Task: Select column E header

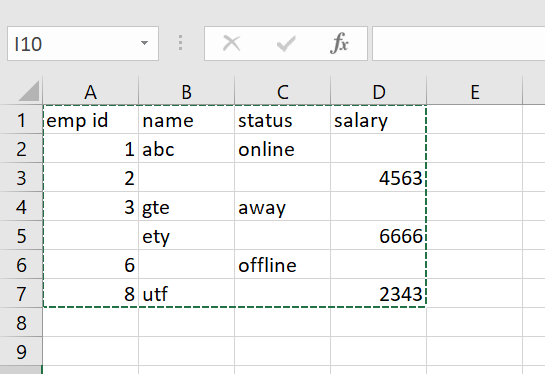Action: pos(474,91)
